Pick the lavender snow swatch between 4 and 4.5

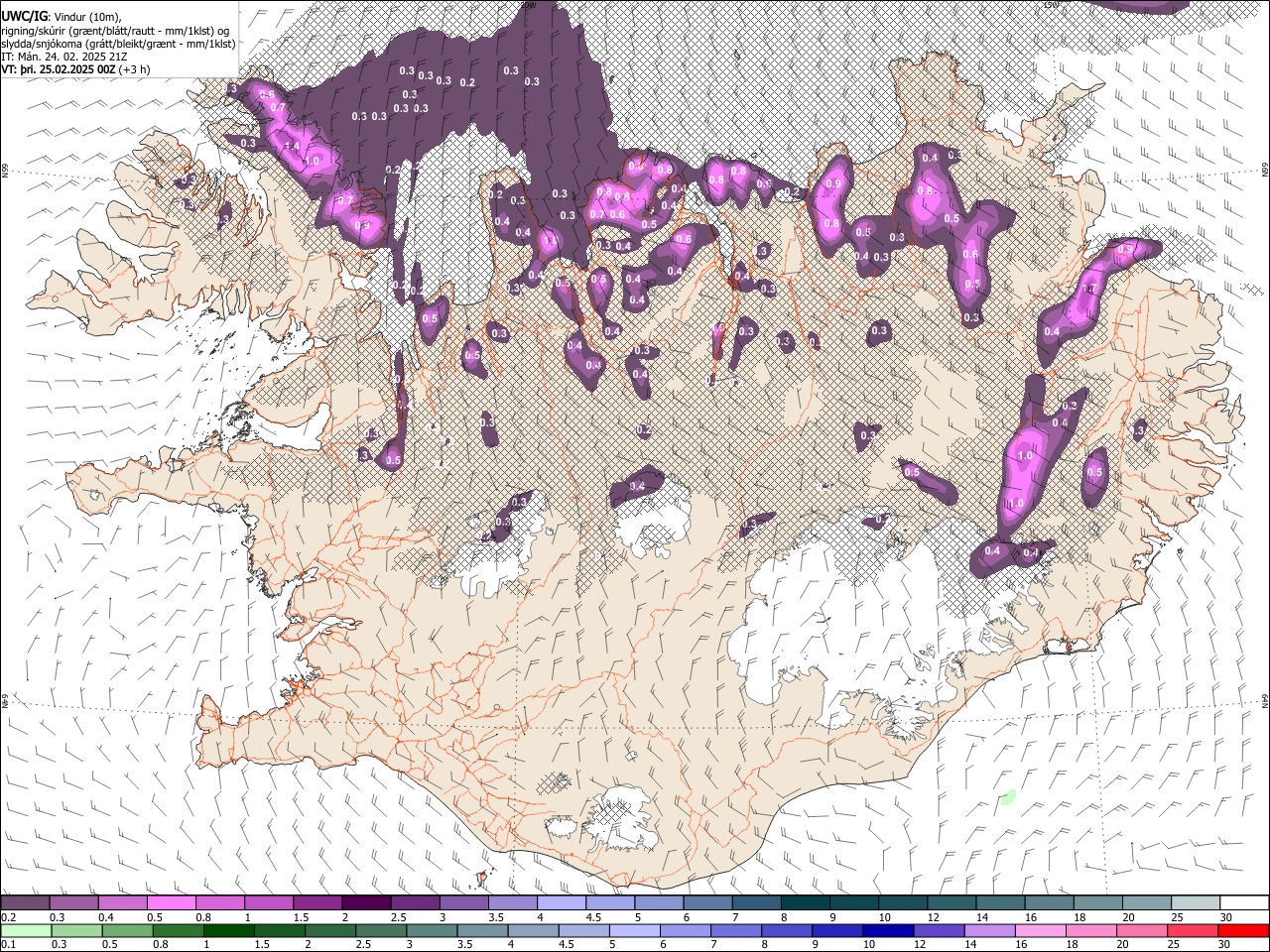[x=561, y=902]
